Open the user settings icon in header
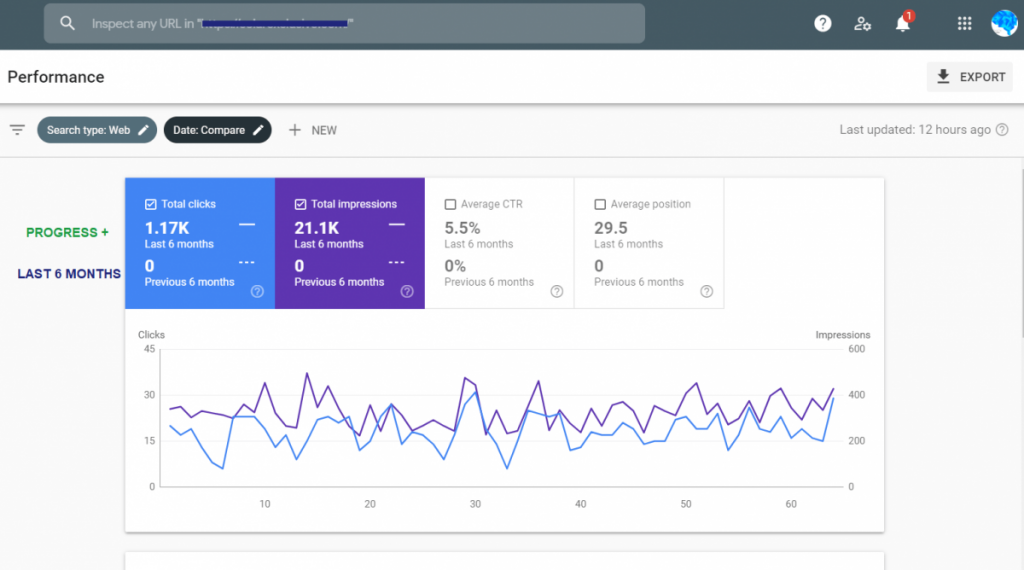The width and height of the screenshot is (1024, 570). coord(863,24)
